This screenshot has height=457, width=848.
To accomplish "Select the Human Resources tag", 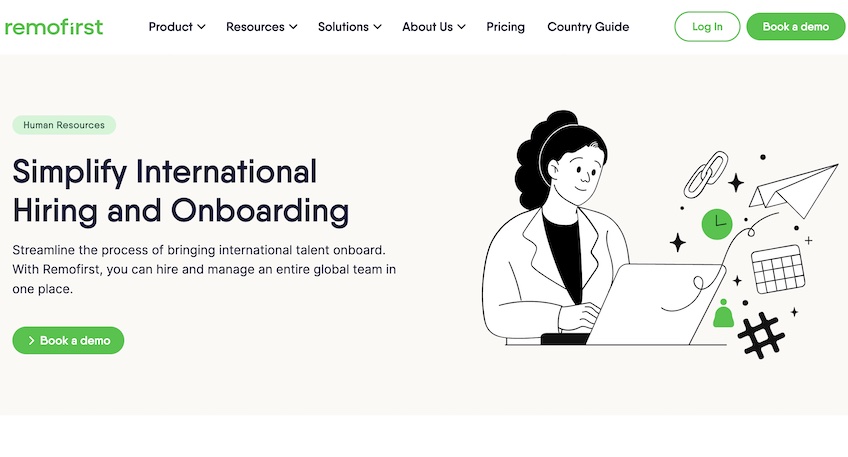I will click(x=64, y=125).
